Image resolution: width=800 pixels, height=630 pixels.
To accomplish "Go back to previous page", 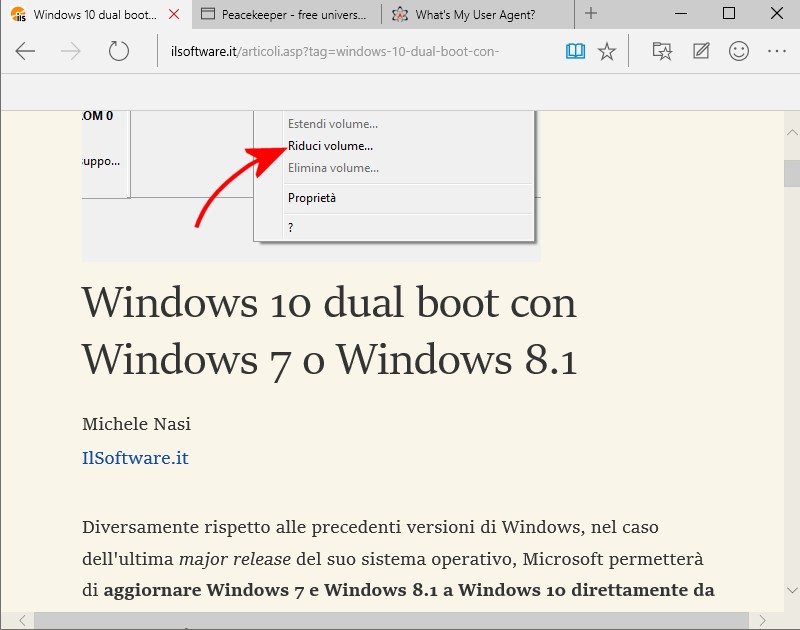I will (x=25, y=51).
